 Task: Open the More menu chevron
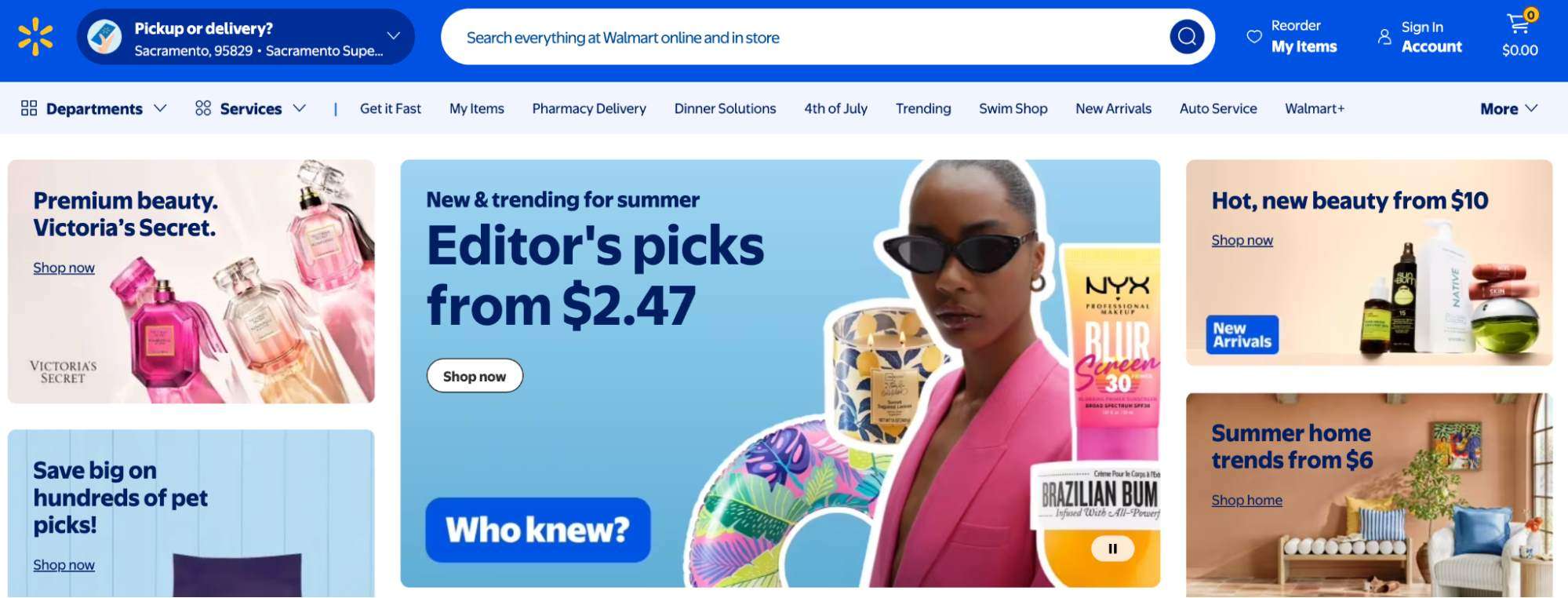pyautogui.click(x=1531, y=108)
